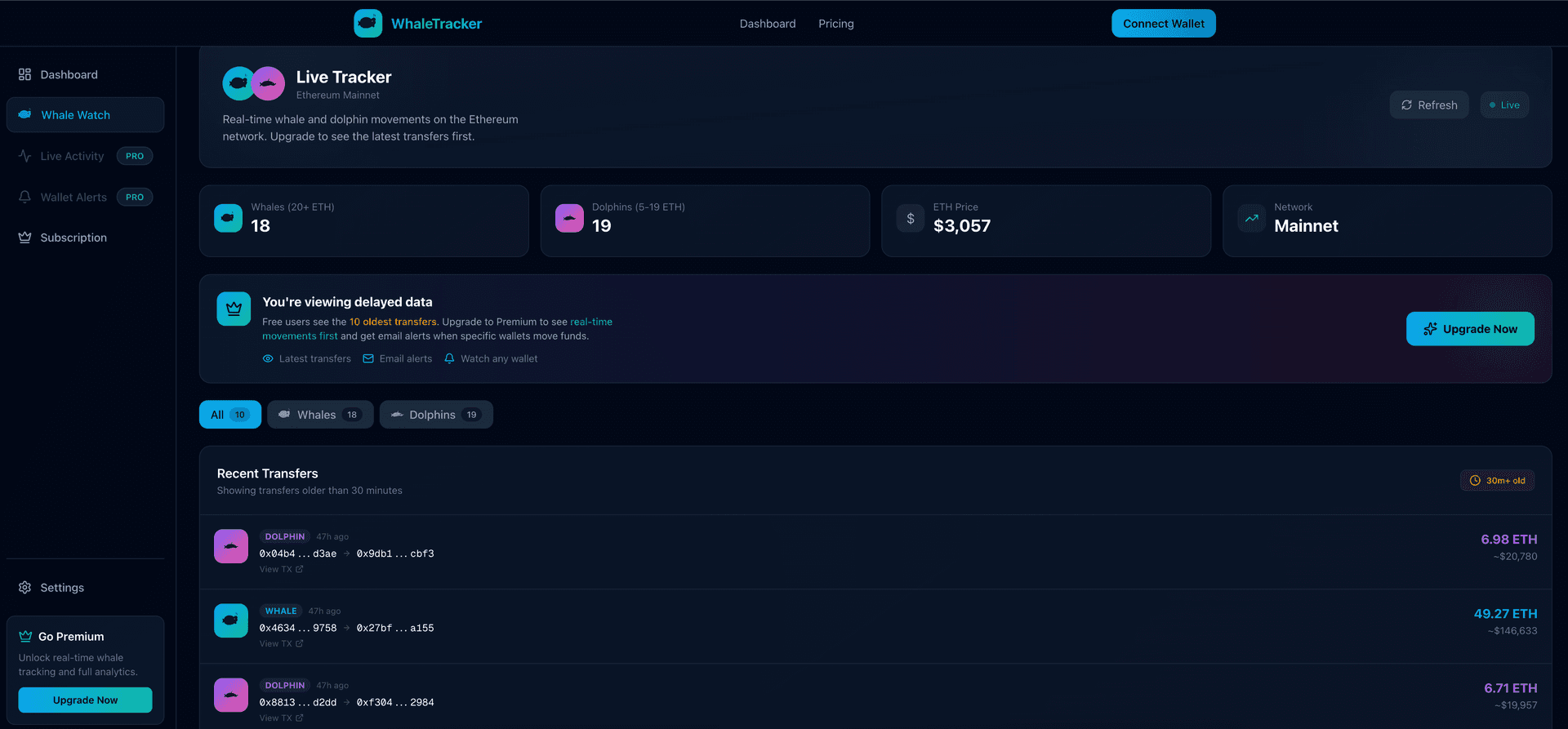Click the Dolphins stat card icon

click(569, 218)
